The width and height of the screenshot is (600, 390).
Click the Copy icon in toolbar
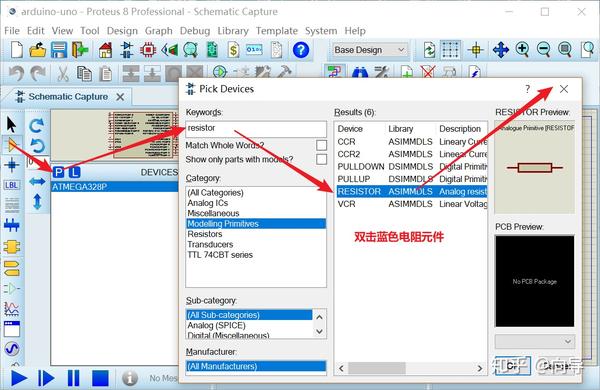(84, 73)
